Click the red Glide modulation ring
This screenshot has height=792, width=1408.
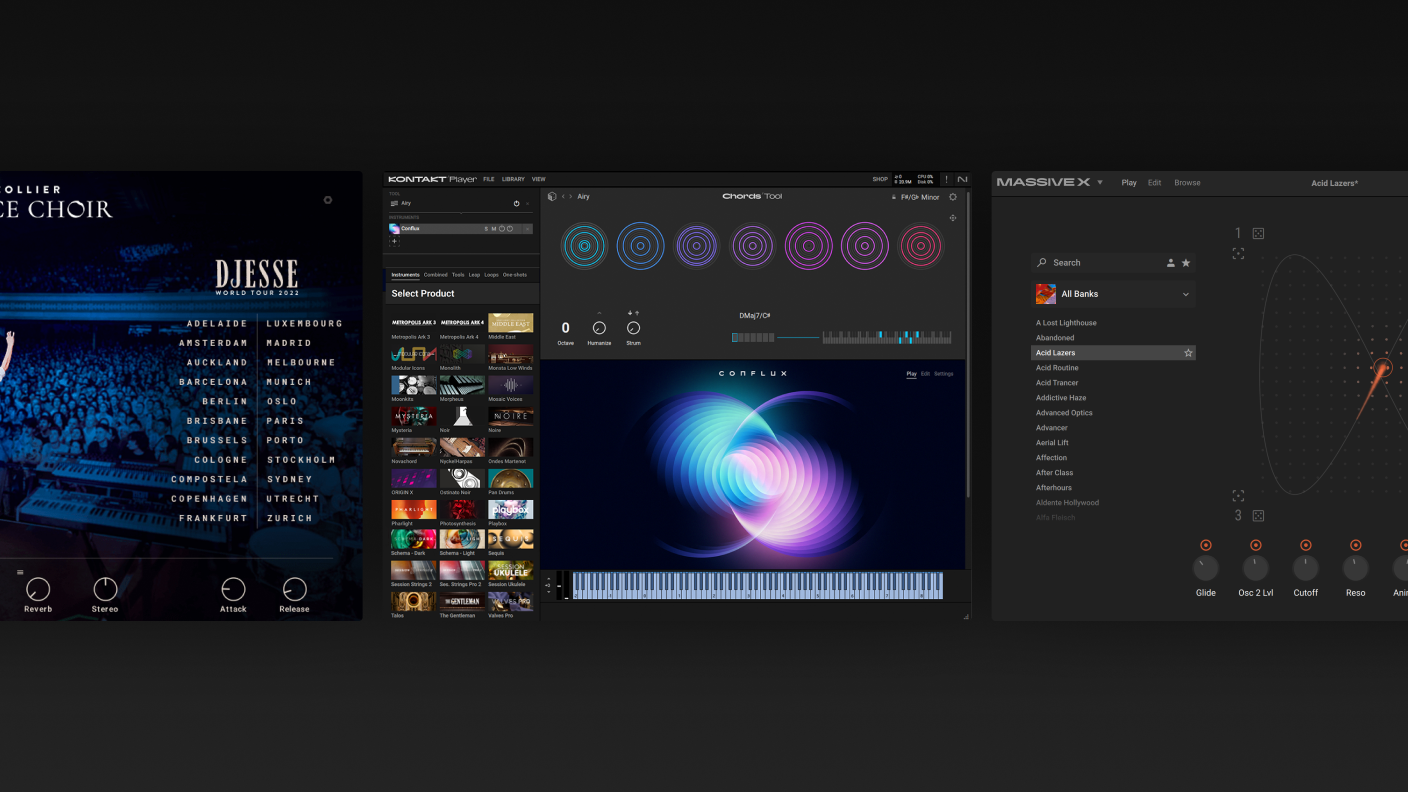click(1206, 545)
